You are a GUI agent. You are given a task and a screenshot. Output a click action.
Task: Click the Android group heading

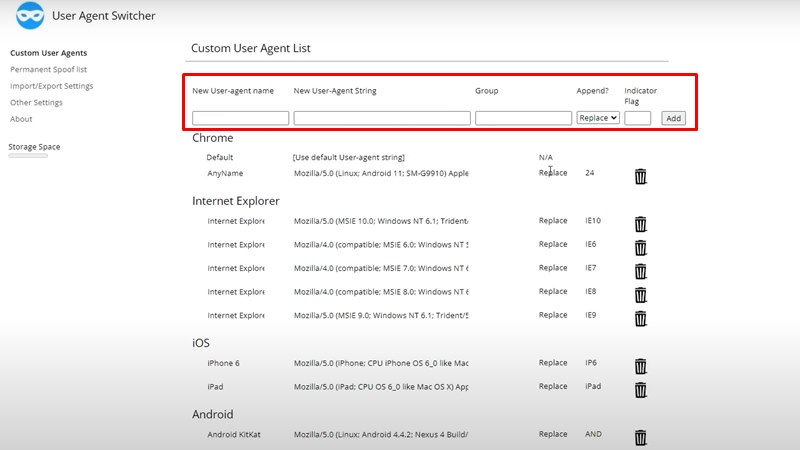pos(213,414)
